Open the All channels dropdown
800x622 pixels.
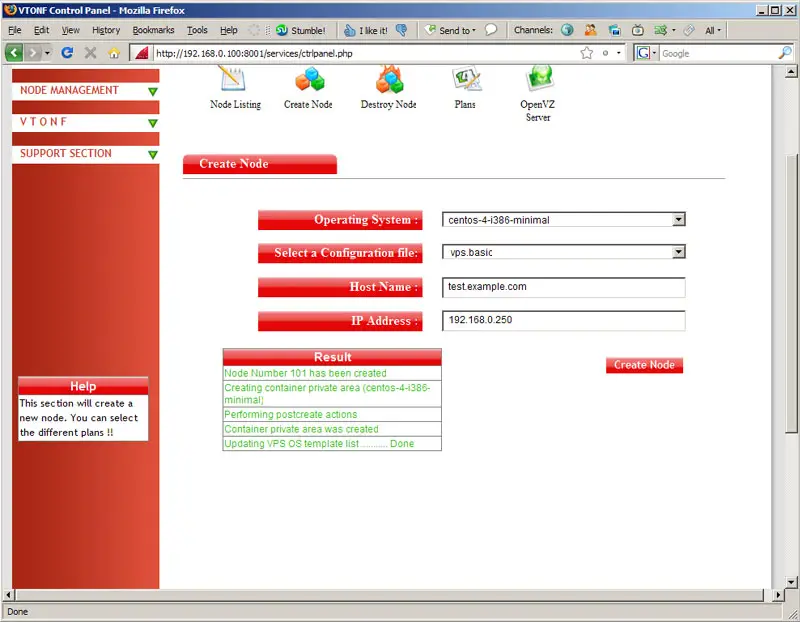(x=713, y=31)
